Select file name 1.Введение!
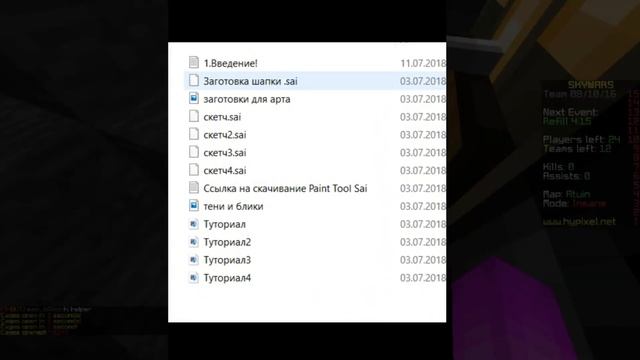This screenshot has height=360, width=640. click(231, 63)
